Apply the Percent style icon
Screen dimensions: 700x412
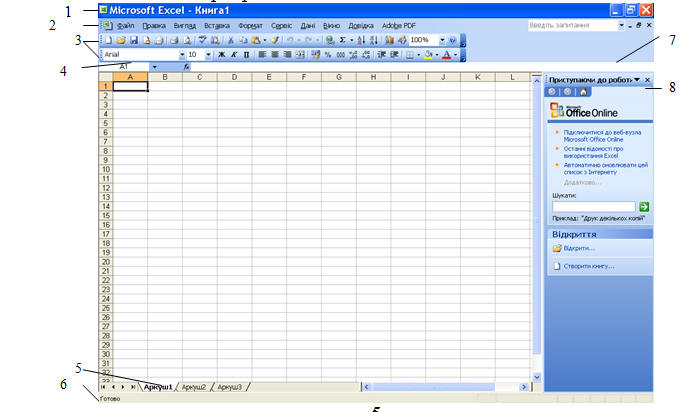coord(328,54)
